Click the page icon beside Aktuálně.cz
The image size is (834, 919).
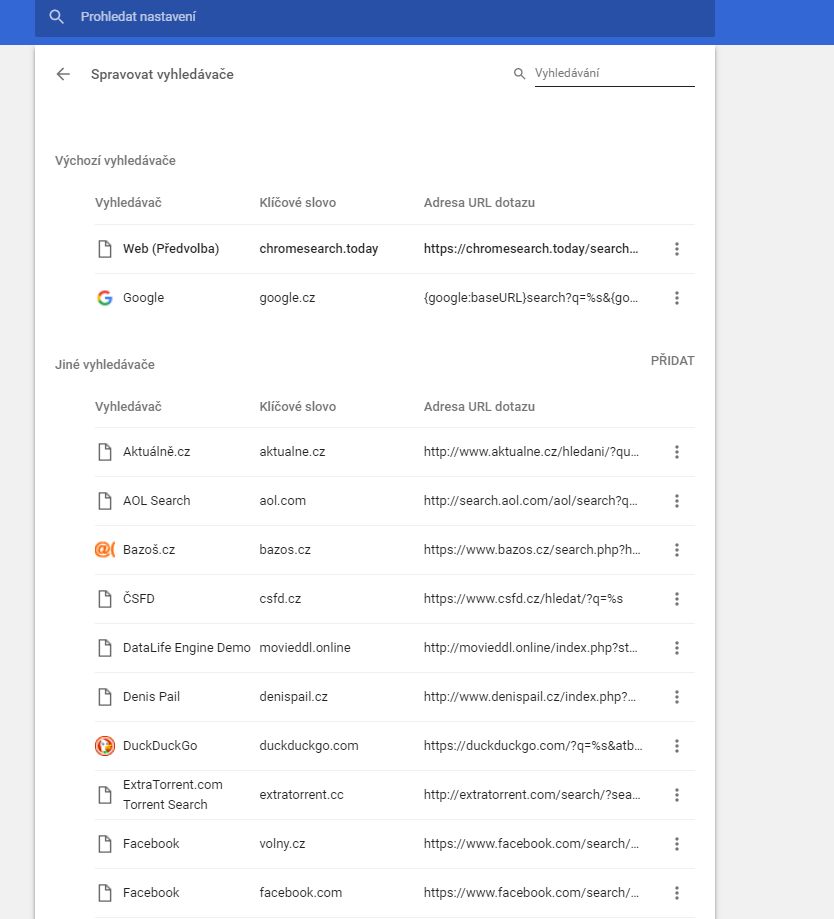pyautogui.click(x=105, y=452)
